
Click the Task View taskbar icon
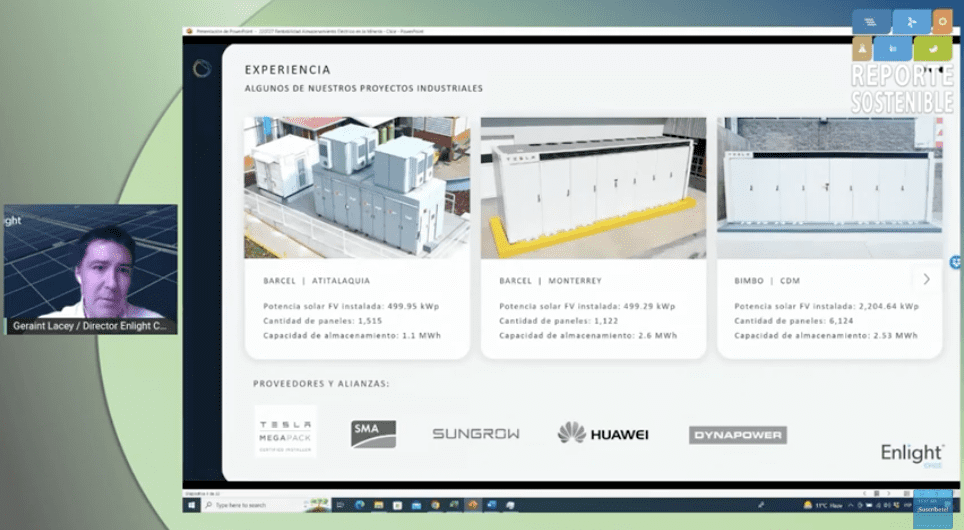coord(340,505)
